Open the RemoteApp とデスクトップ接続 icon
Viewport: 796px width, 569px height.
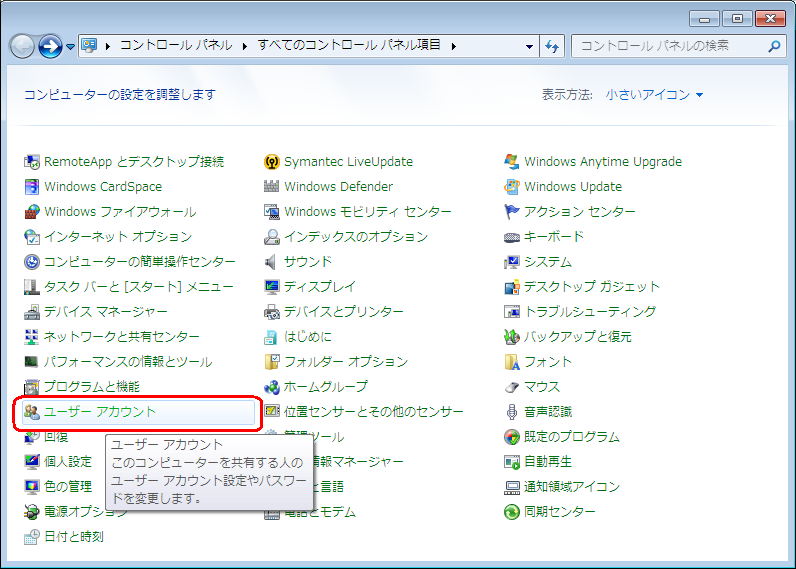click(x=31, y=162)
